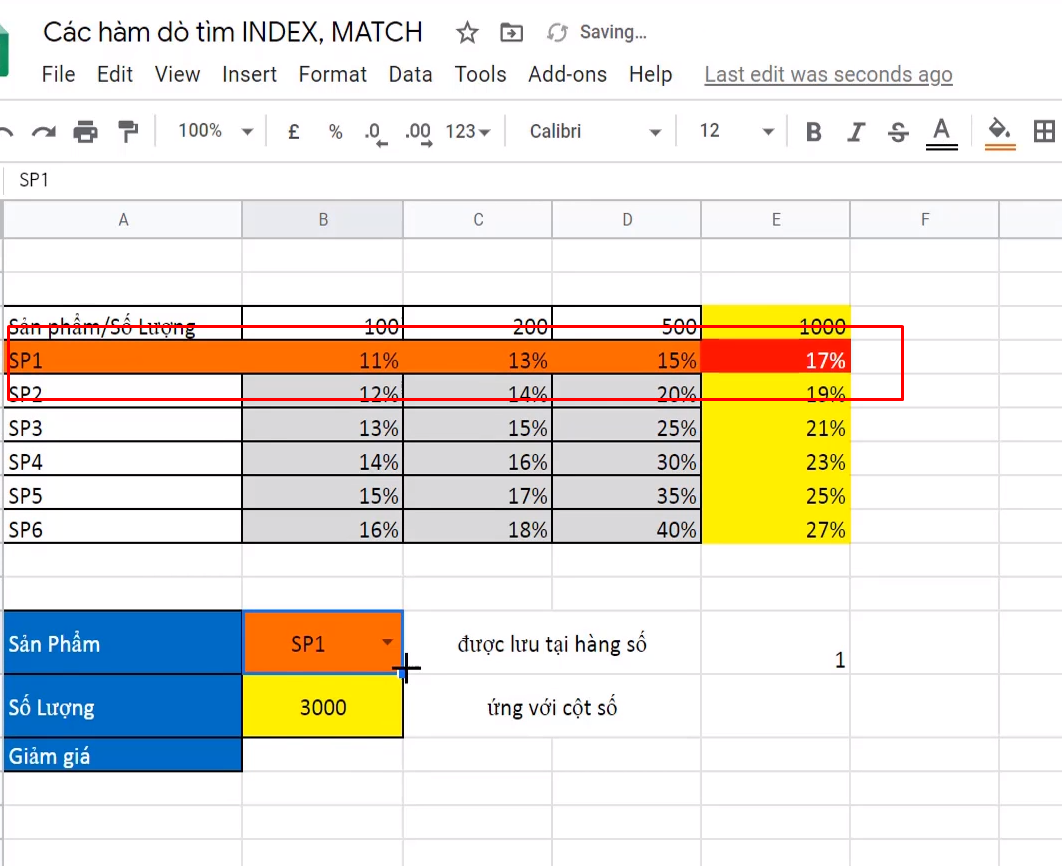The height and width of the screenshot is (866, 1062).
Task: Click the document title text
Action: (x=232, y=32)
